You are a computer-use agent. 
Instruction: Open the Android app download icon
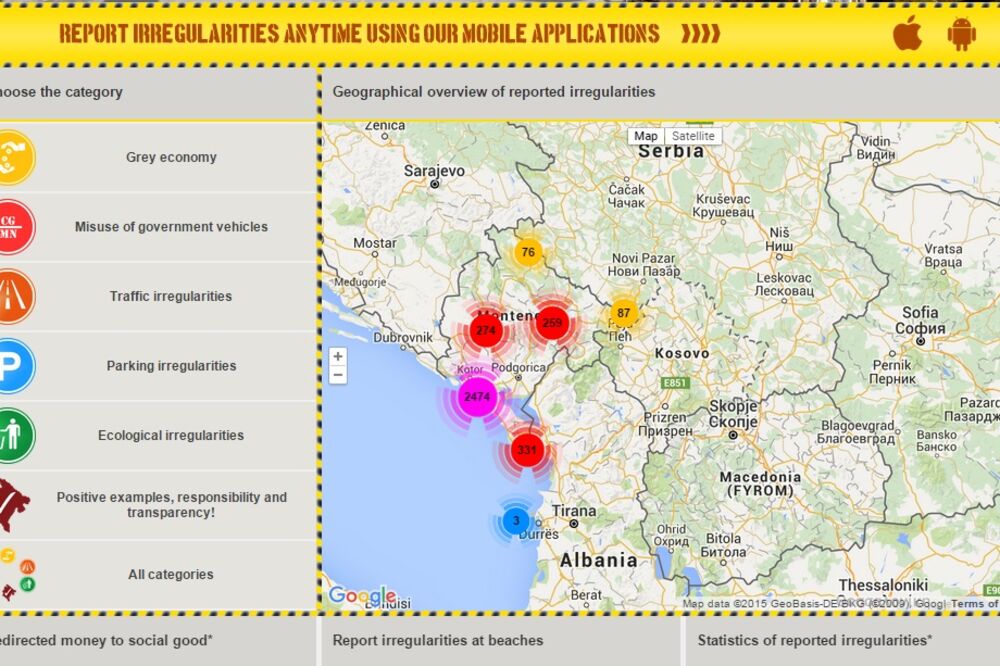pyautogui.click(x=961, y=34)
